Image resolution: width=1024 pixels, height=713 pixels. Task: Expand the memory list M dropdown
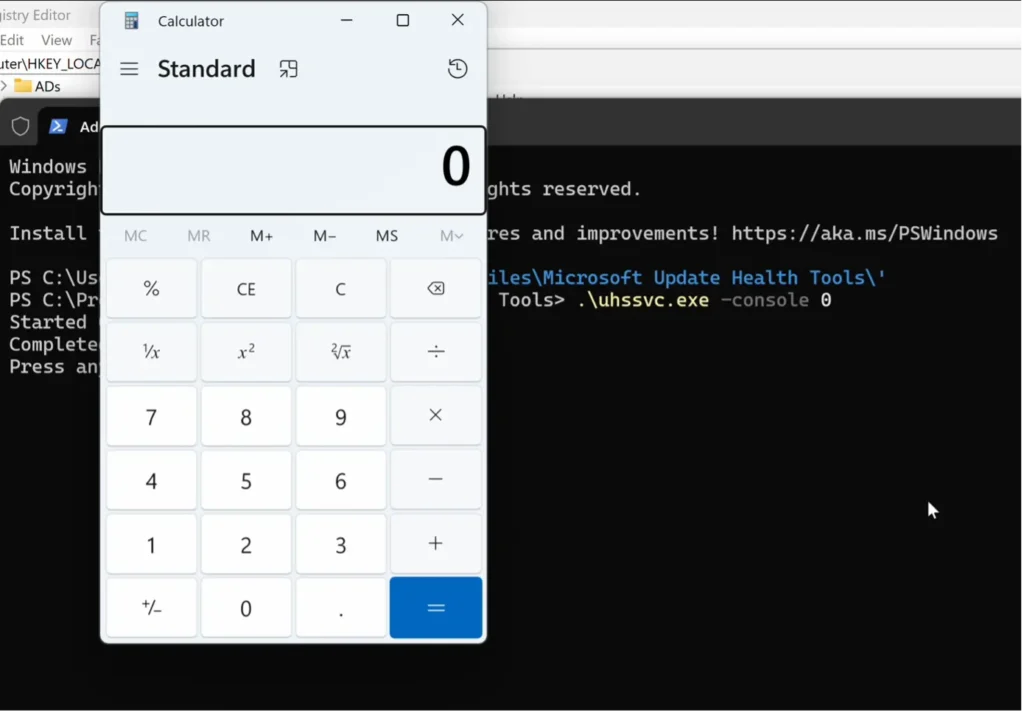[x=451, y=236]
